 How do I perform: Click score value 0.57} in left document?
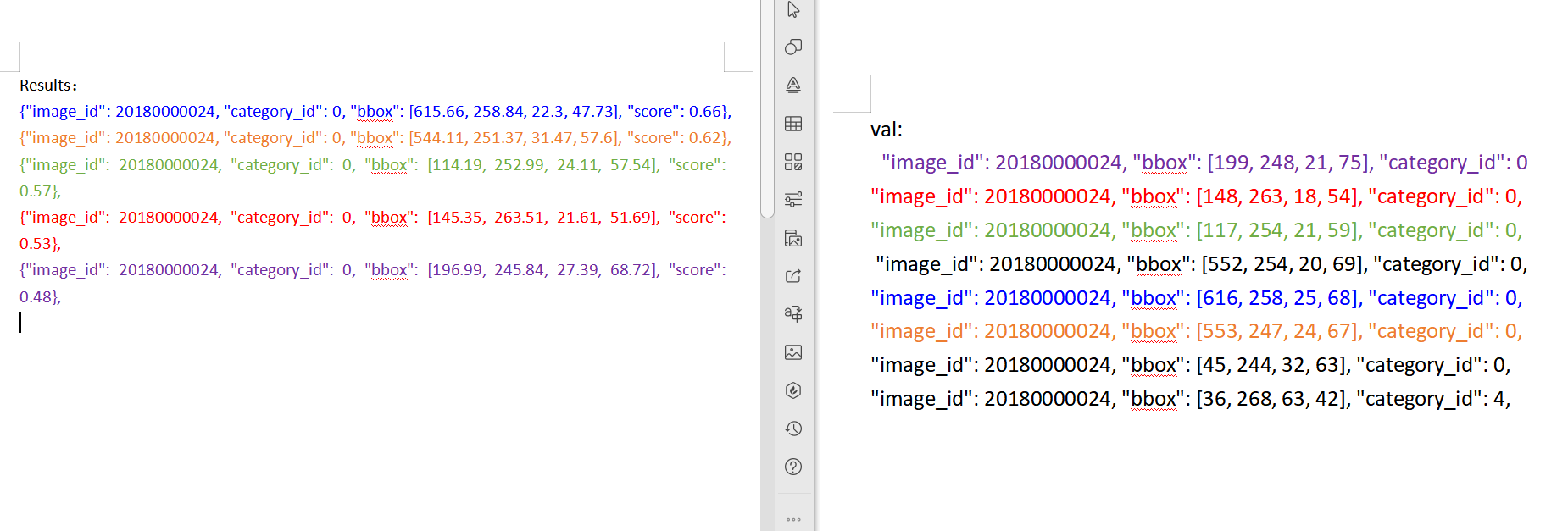click(x=40, y=191)
